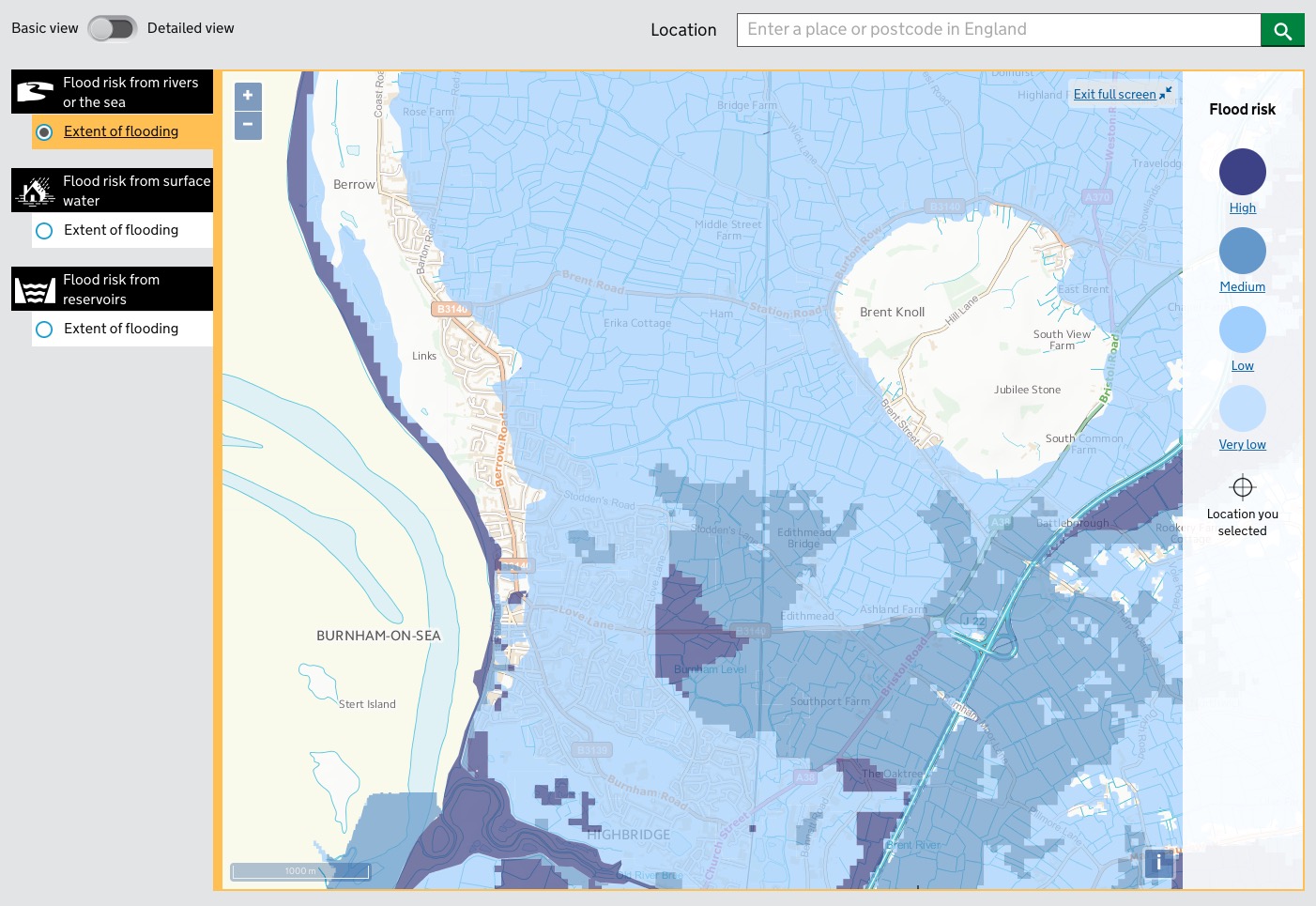Switch the map to Detailed view

tap(113, 28)
